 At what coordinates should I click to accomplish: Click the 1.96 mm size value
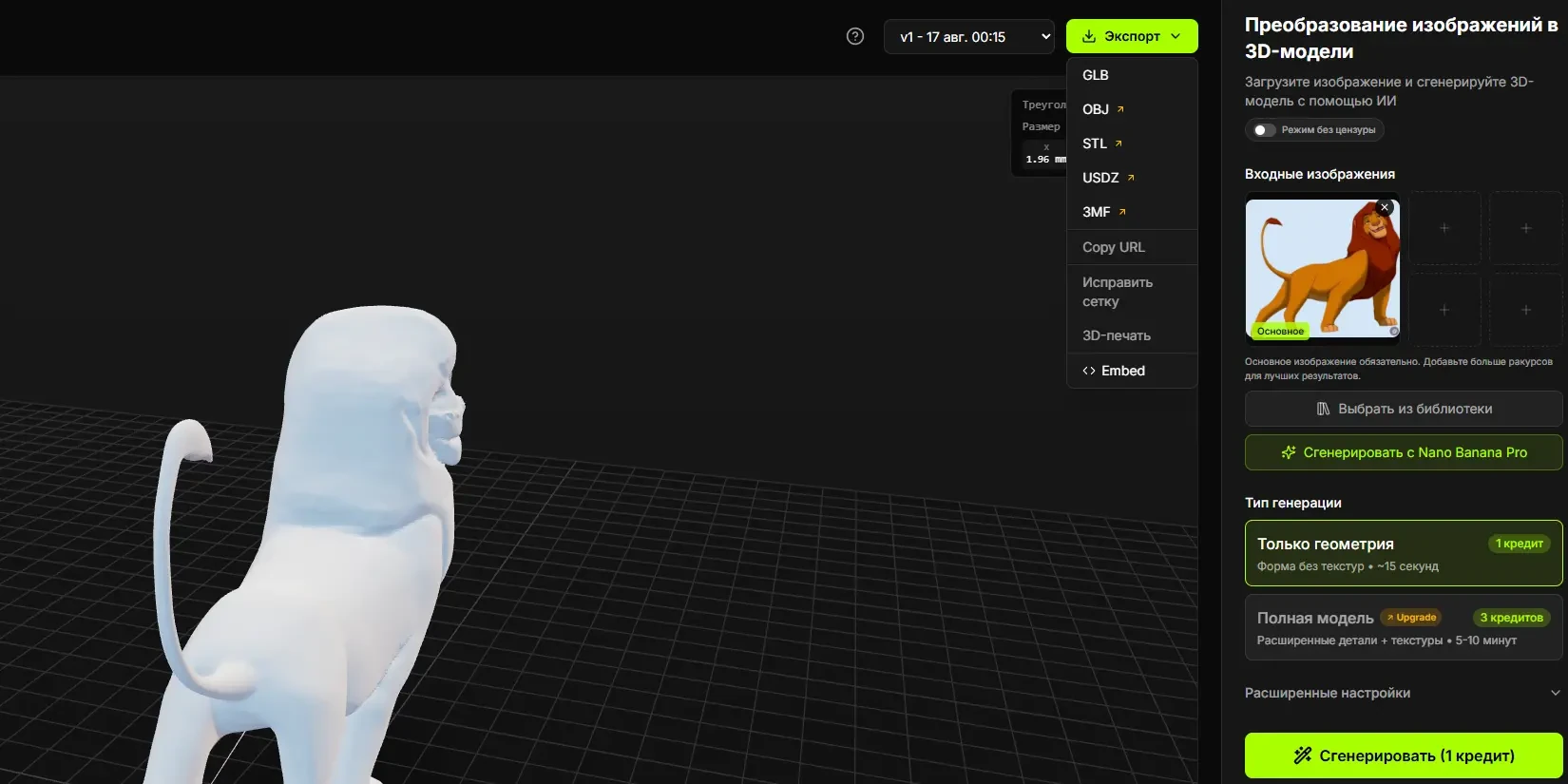1045,160
